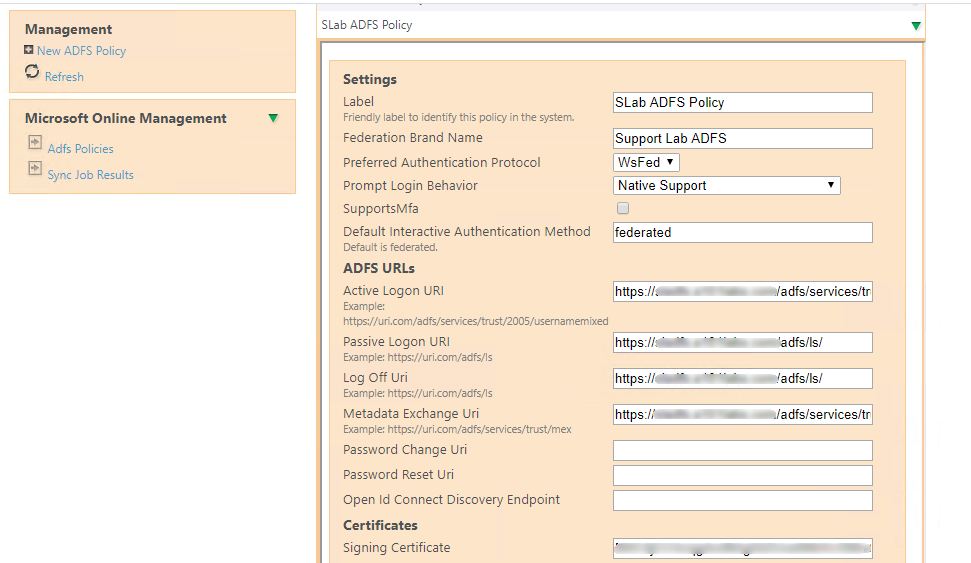Open the Sync Job Results menu item
The height and width of the screenshot is (563, 971).
(91, 175)
